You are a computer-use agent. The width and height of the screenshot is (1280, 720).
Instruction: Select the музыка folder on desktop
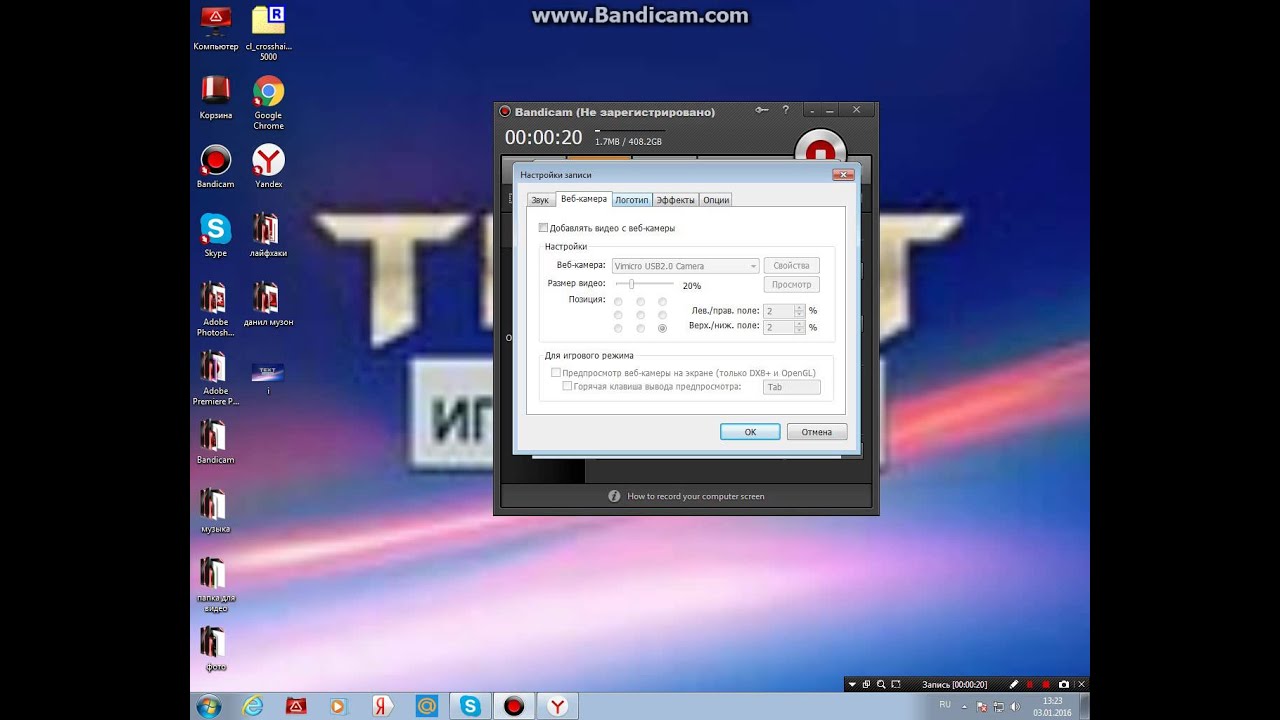[x=215, y=511]
